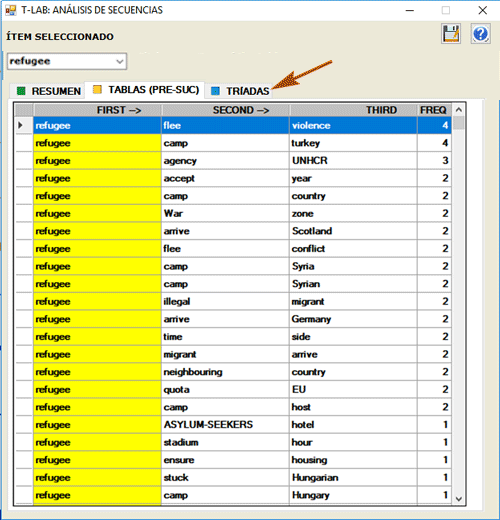Sort by the FIRST column header

97,110
